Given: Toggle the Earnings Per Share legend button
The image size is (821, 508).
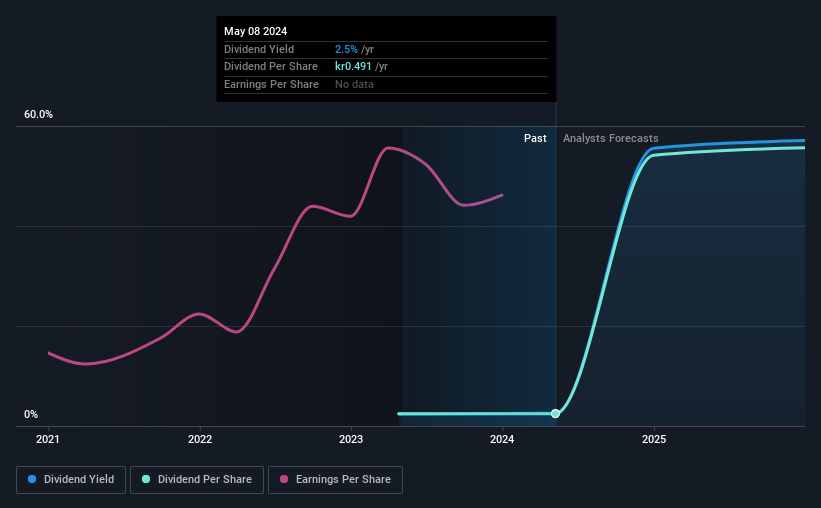Looking at the screenshot, I should (x=335, y=480).
